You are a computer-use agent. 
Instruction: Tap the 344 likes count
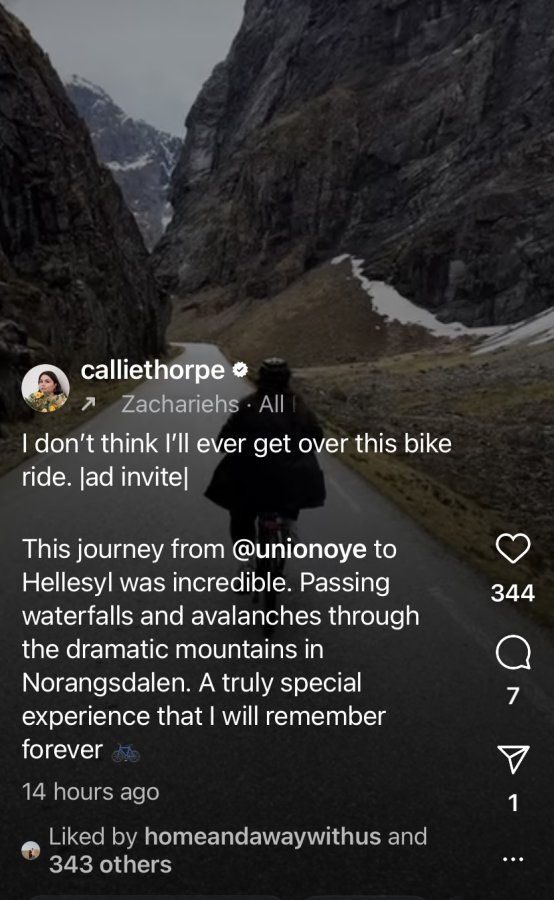[x=513, y=593]
